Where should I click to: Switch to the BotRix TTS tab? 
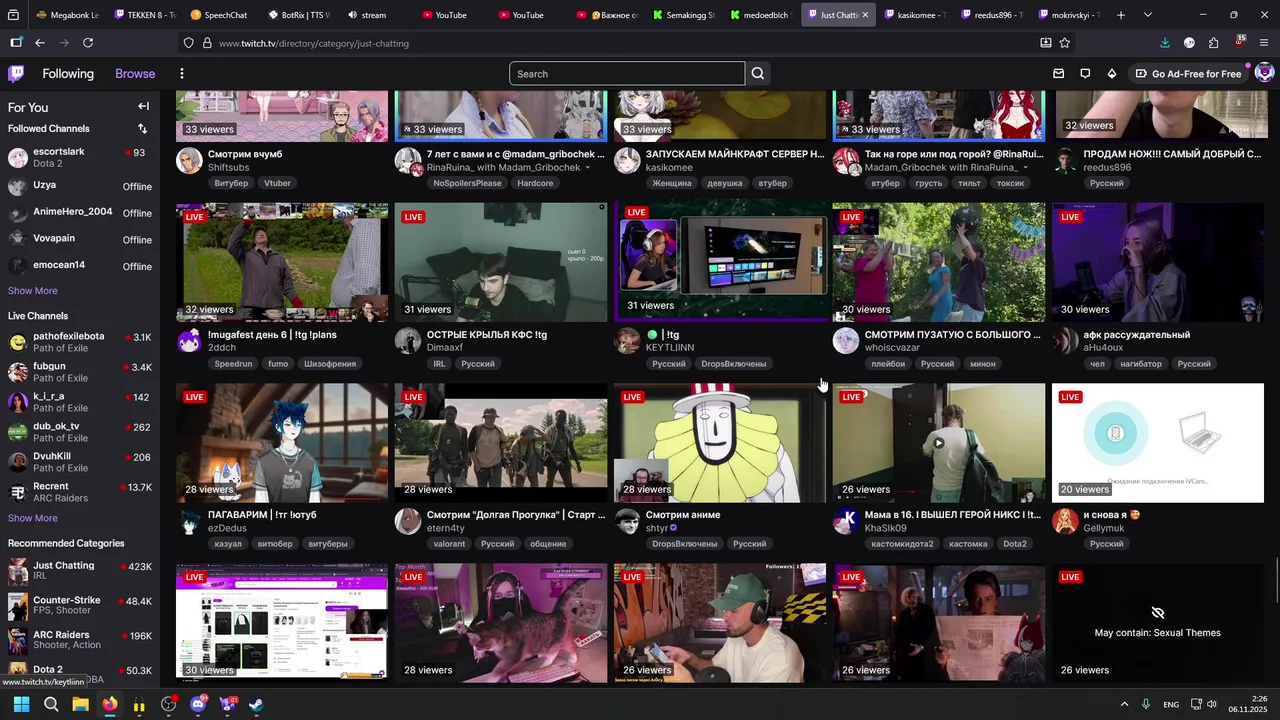pyautogui.click(x=298, y=15)
